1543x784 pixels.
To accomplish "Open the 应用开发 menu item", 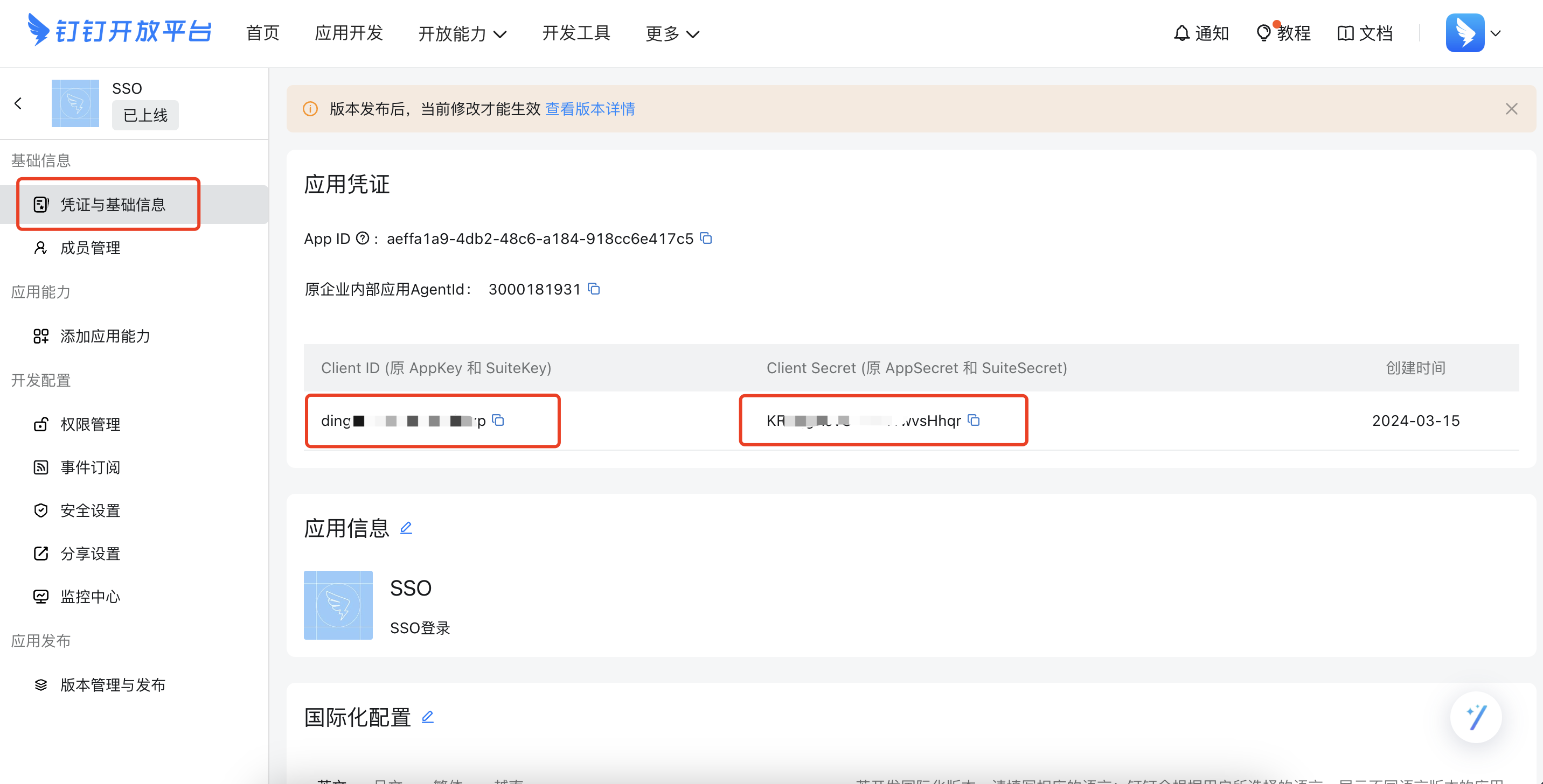I will [x=349, y=33].
